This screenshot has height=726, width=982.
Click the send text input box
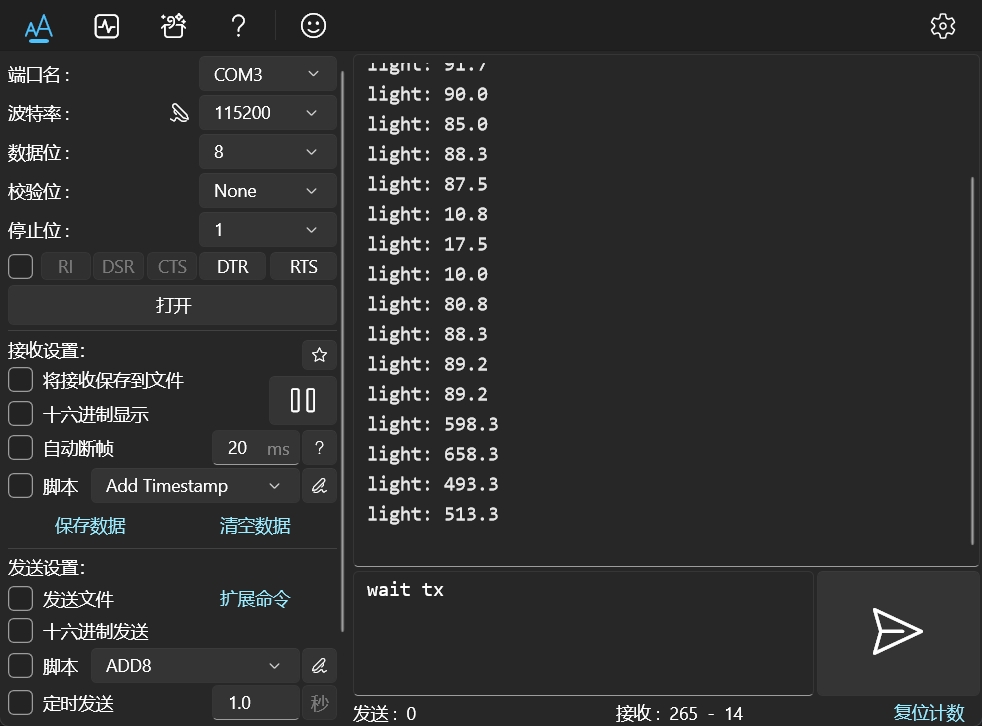[x=582, y=632]
